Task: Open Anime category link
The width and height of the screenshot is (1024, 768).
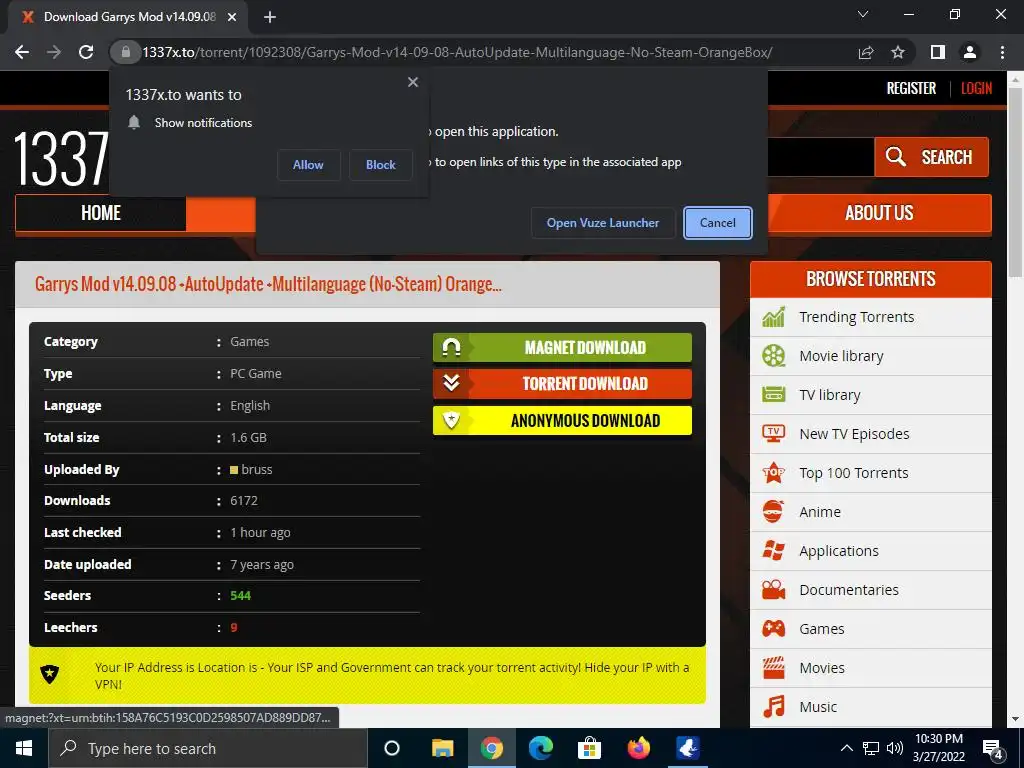Action: (x=820, y=512)
